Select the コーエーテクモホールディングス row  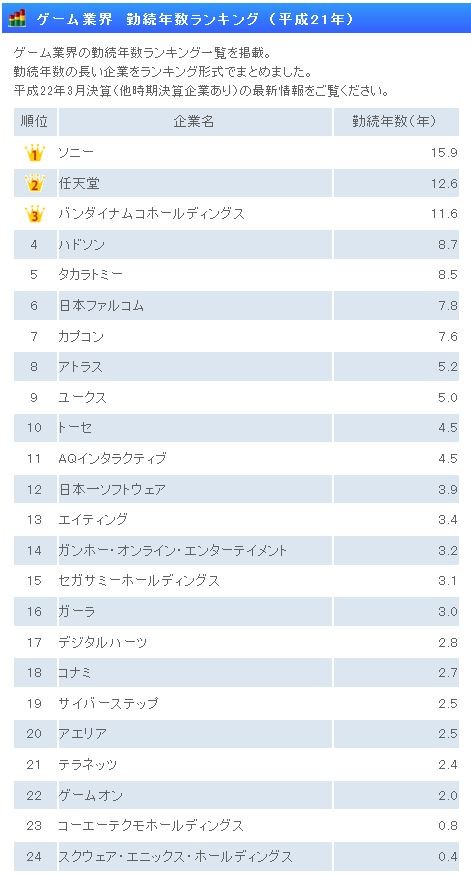coord(236,826)
